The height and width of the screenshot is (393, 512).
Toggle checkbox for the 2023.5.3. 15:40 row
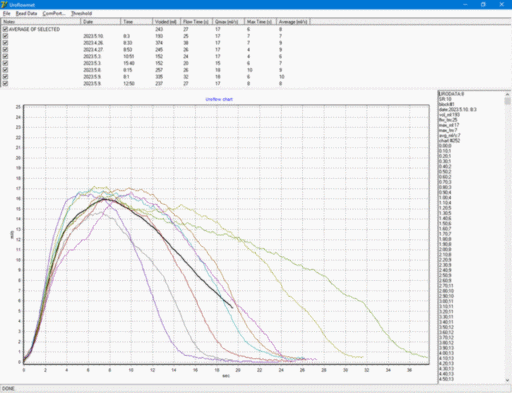click(x=5, y=63)
